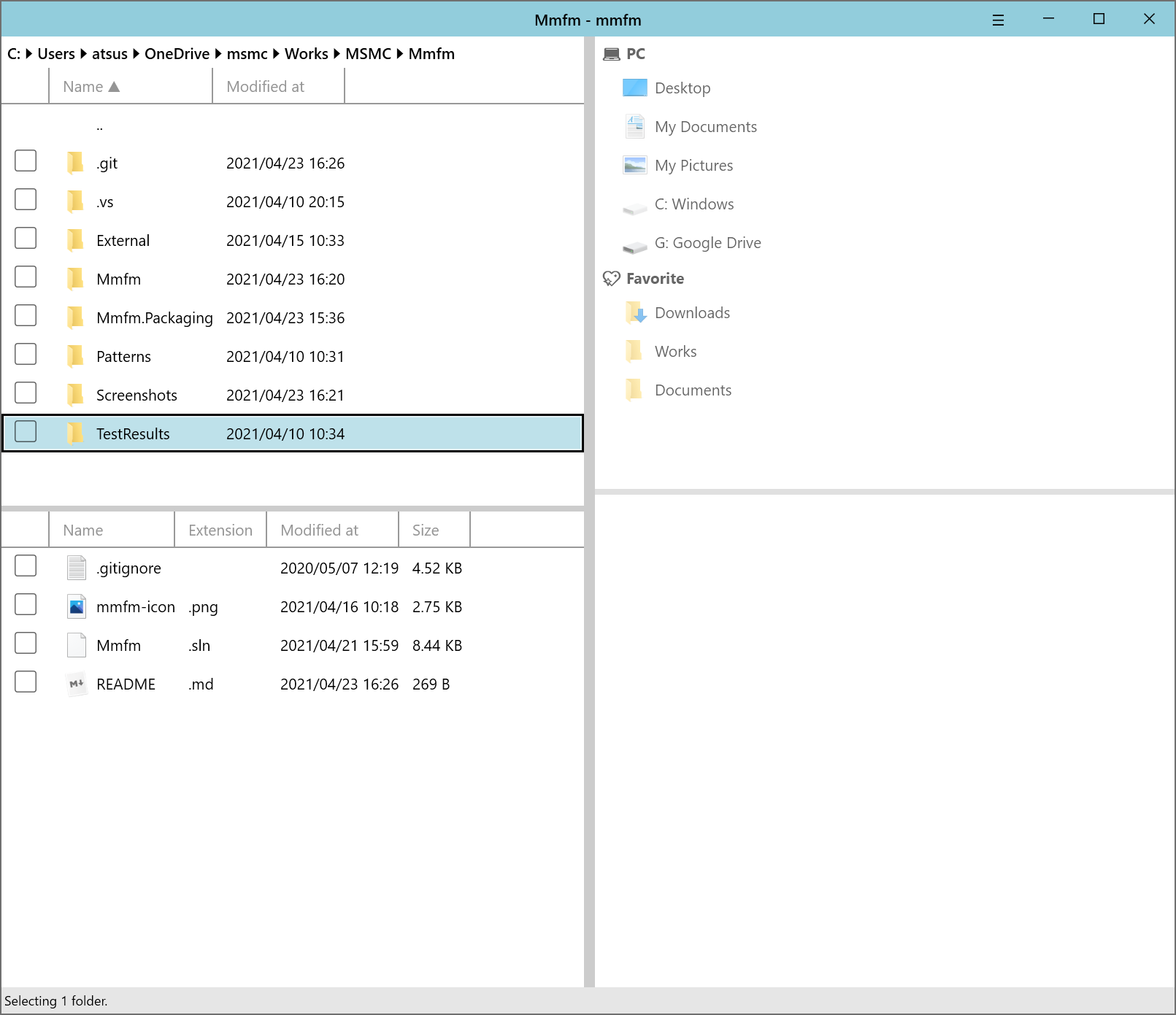Click the mmfm-icon PNG file icon
The image size is (1176, 1015).
tap(76, 607)
